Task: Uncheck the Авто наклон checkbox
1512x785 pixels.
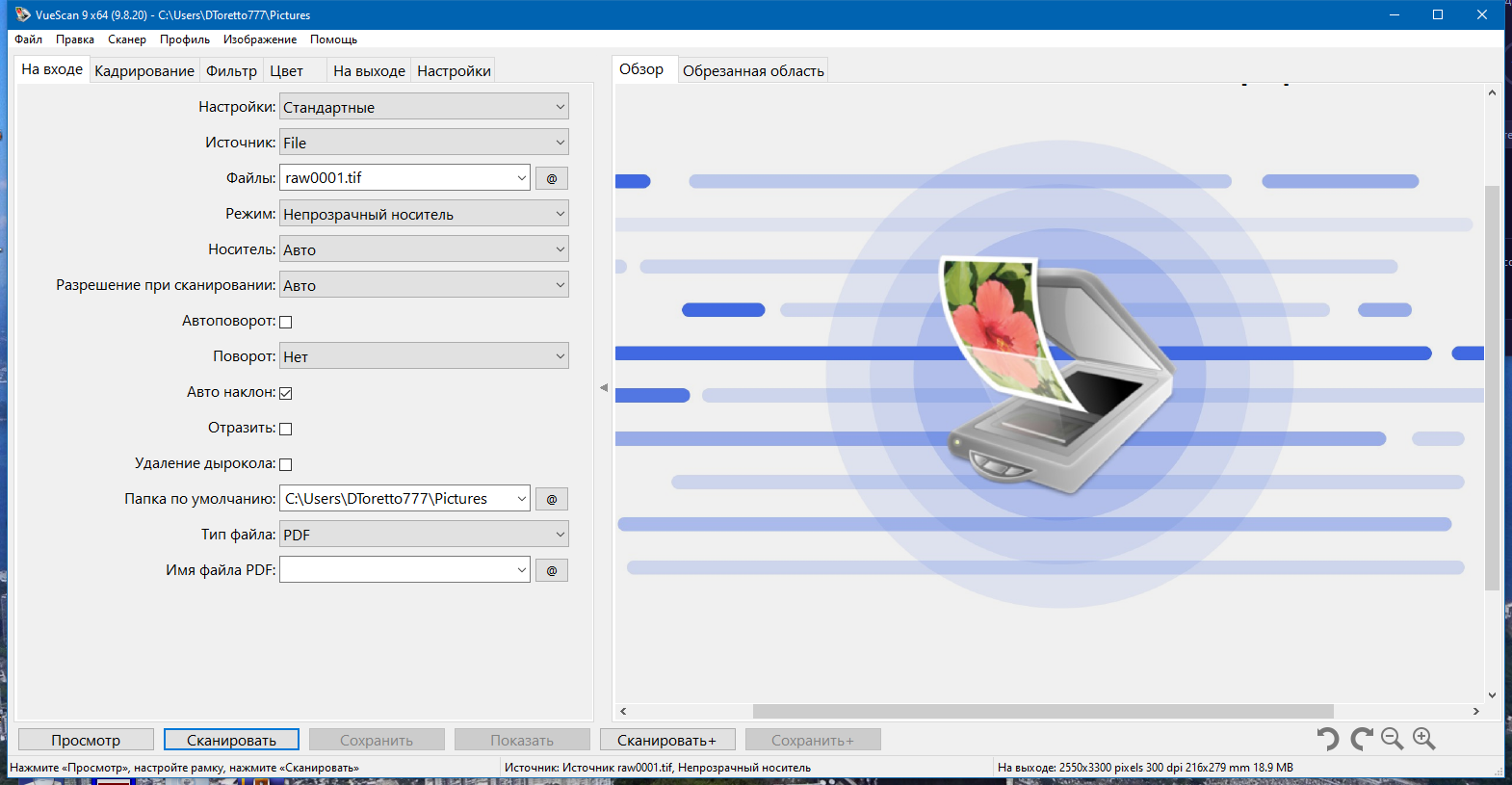Action: pyautogui.click(x=285, y=393)
